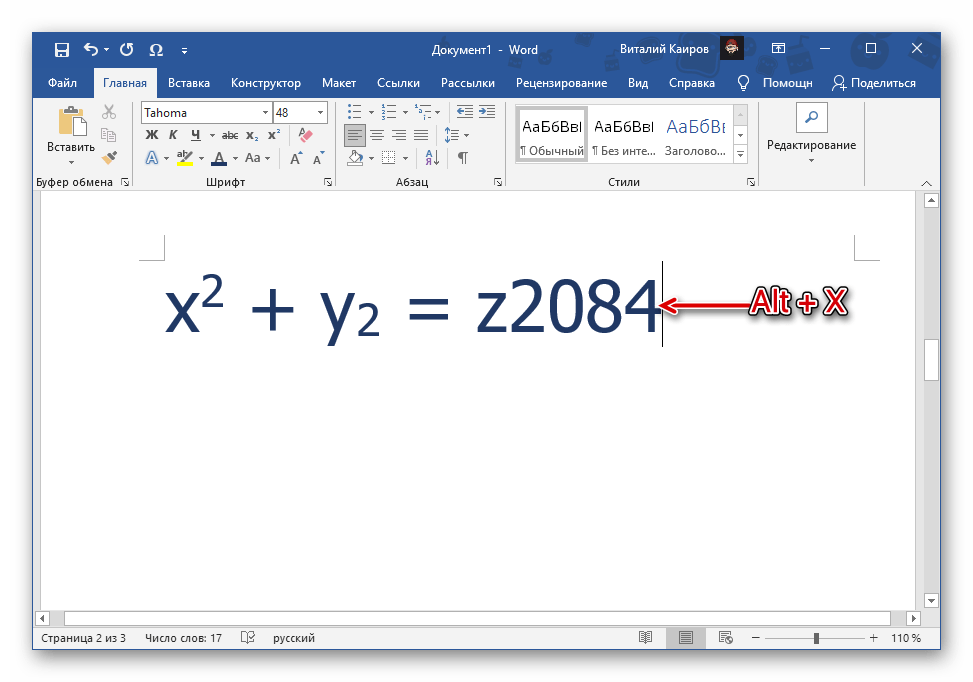973x682 pixels.
Task: Click the Increase Font Size icon
Action: point(296,158)
